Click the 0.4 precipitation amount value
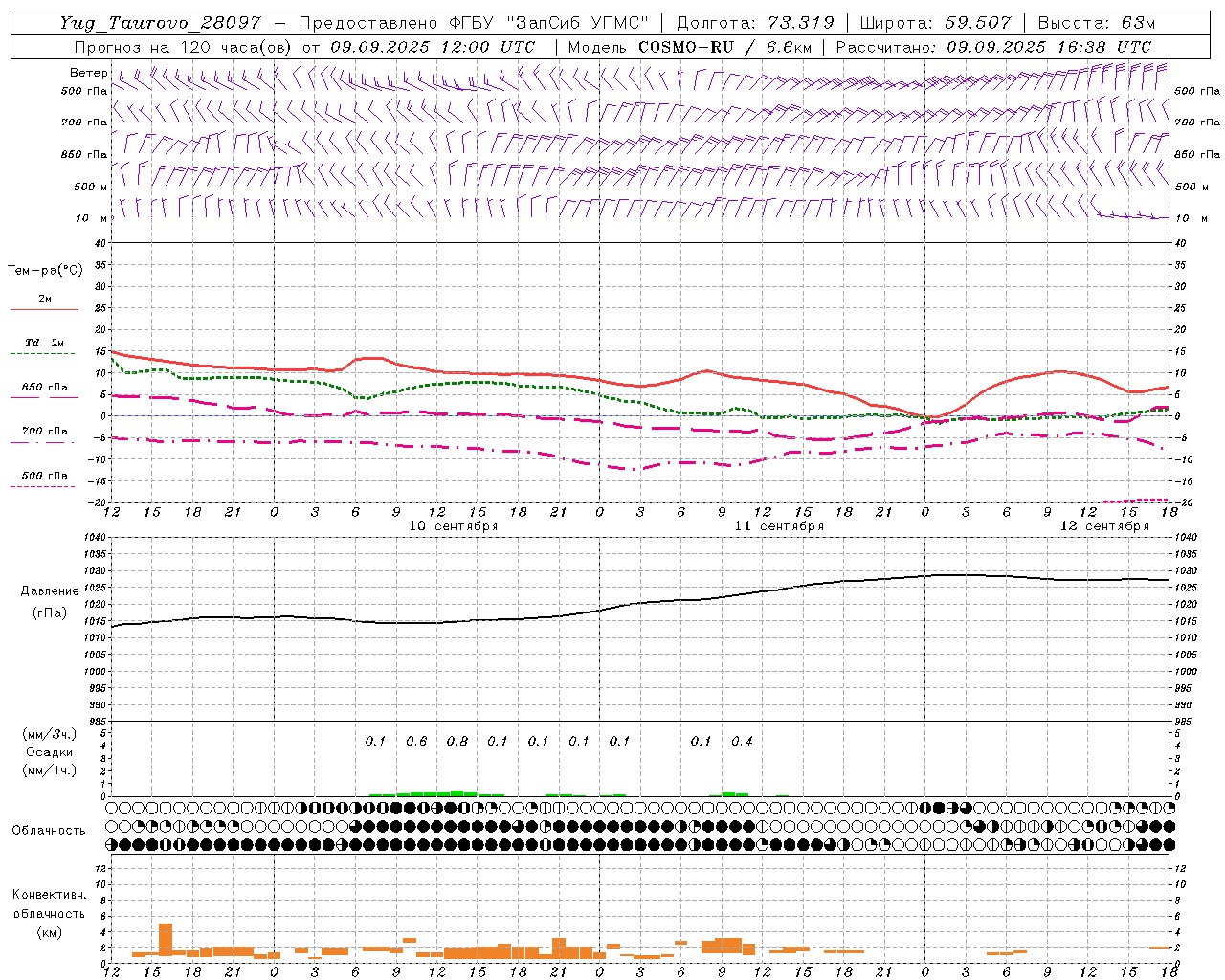Viewport: 1225px width, 980px height. pyautogui.click(x=742, y=742)
